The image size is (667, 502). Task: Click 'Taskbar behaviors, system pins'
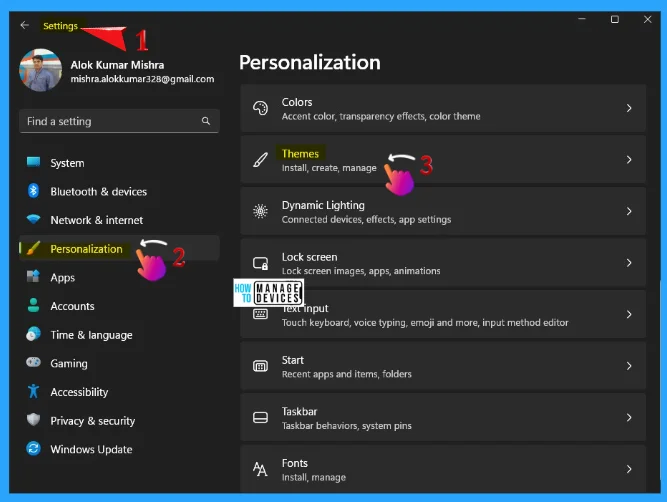coord(346,425)
